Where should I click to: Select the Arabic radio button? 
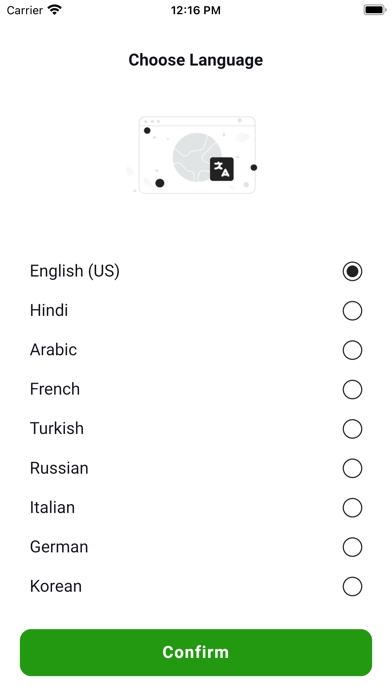click(x=352, y=350)
